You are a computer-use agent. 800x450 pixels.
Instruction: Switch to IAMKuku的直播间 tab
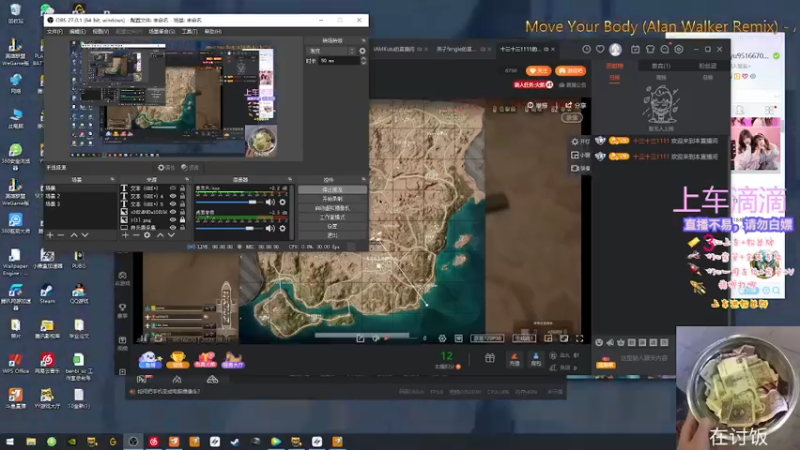click(x=394, y=49)
